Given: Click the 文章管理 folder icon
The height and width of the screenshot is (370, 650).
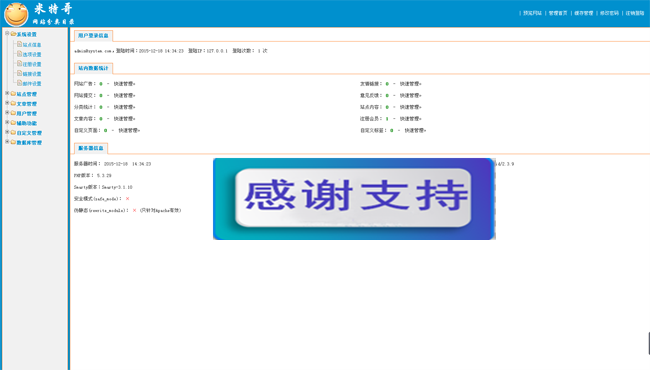Looking at the screenshot, I should point(13,103).
